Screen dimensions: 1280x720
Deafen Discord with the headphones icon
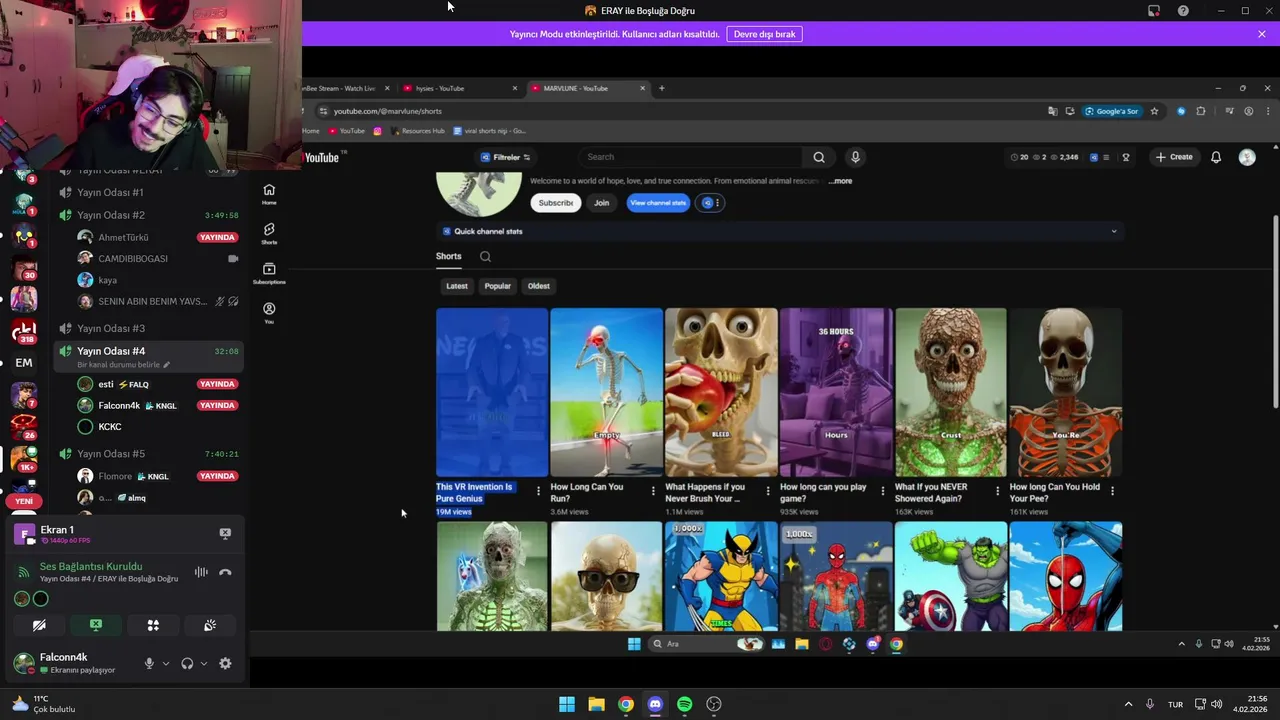(x=187, y=663)
